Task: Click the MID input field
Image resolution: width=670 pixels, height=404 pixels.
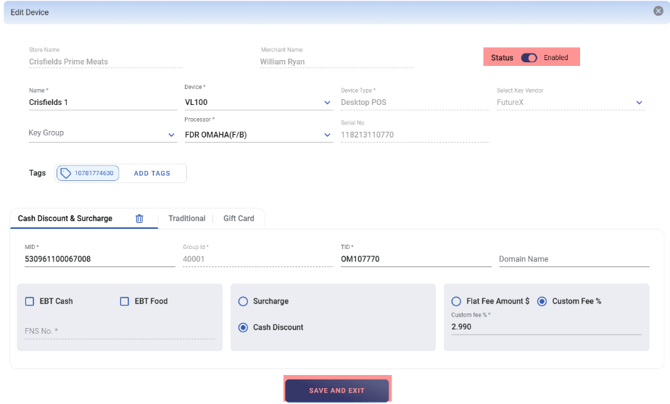Action: (99, 259)
